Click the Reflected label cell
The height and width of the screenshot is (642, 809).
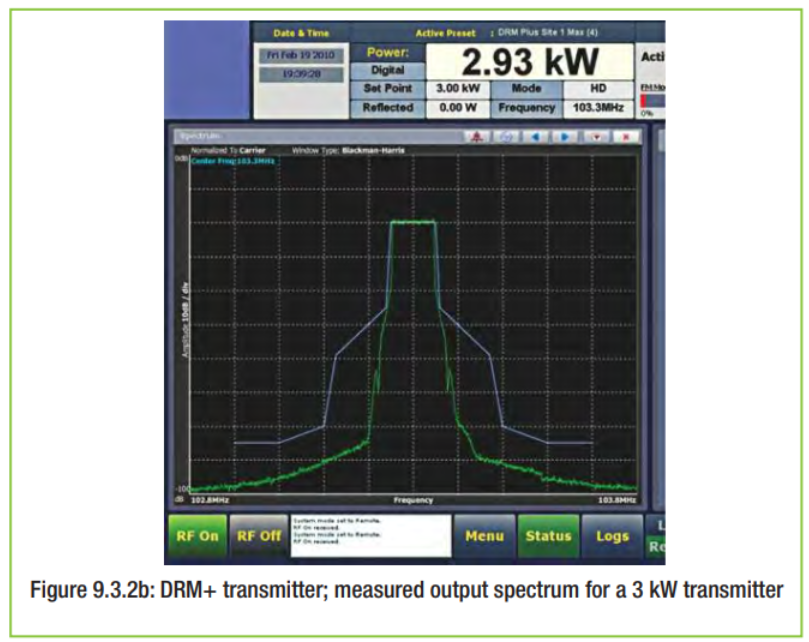click(x=387, y=107)
